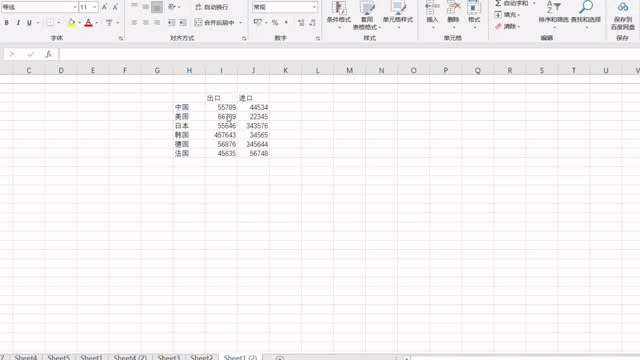Click merge and center (合并后居中)
Screen dimensions: 640x360
tap(215, 23)
